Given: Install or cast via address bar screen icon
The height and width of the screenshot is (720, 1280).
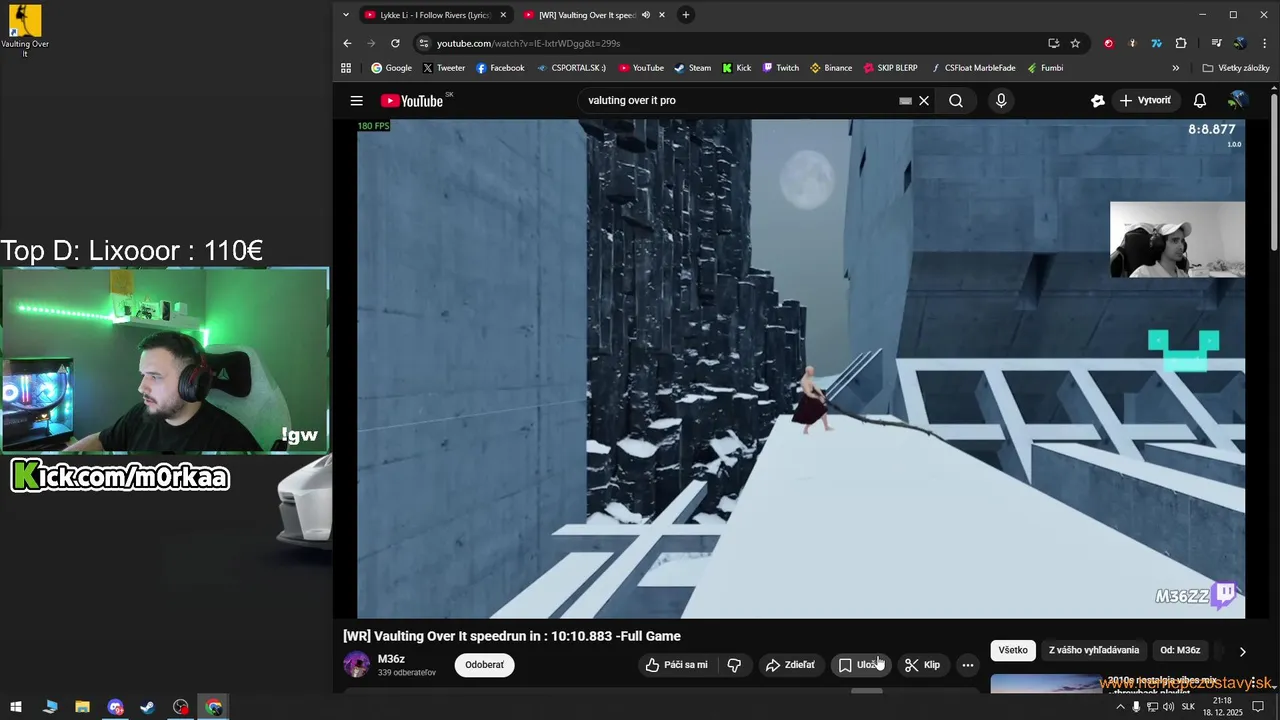Looking at the screenshot, I should (1053, 43).
